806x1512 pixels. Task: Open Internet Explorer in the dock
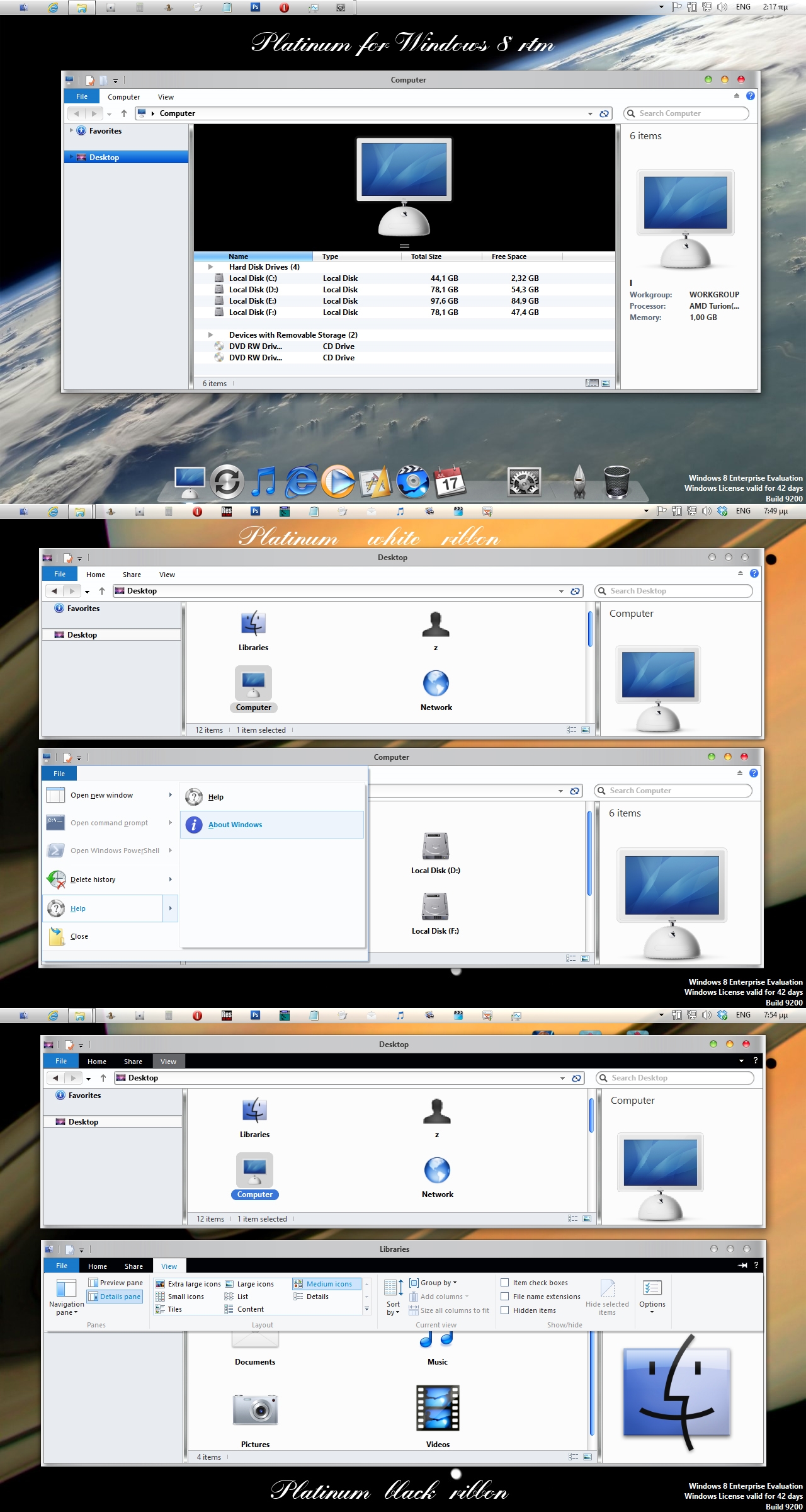pos(301,482)
